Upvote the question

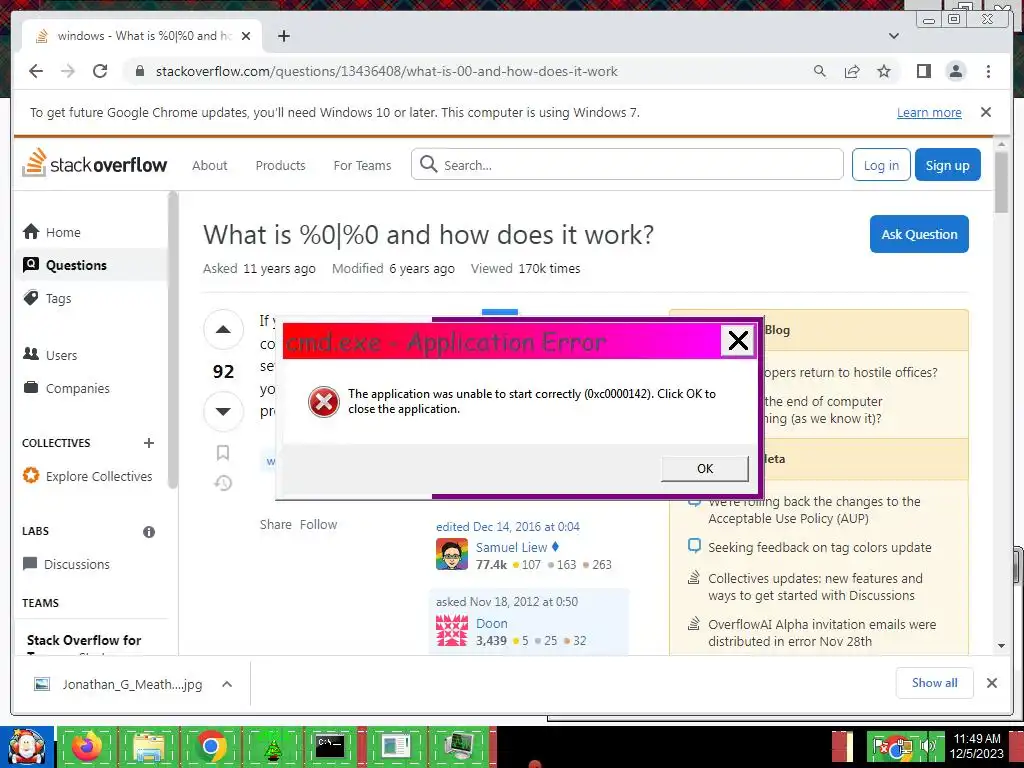click(223, 329)
